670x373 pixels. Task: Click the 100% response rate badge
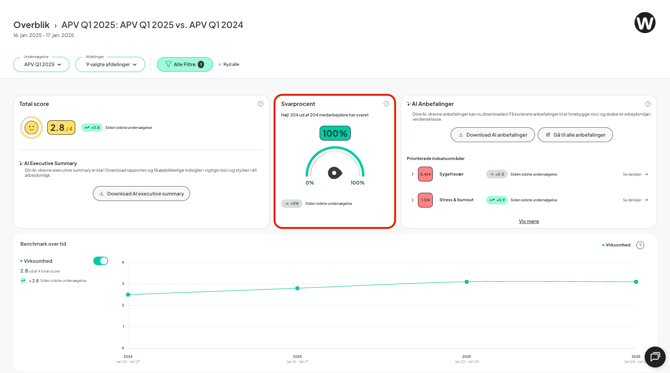335,133
